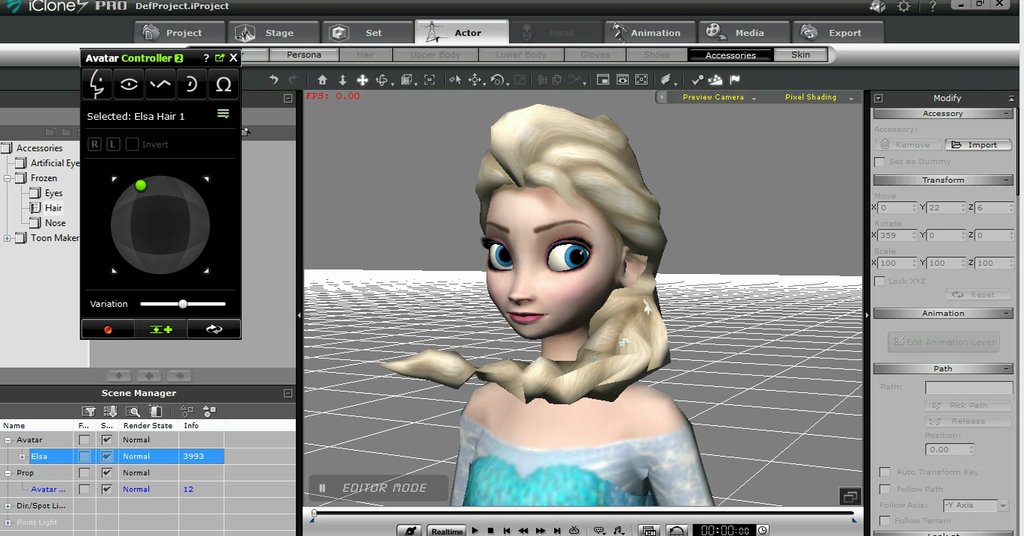Click the home icon in the toolbar
Image resolution: width=1024 pixels, height=536 pixels.
[x=322, y=79]
